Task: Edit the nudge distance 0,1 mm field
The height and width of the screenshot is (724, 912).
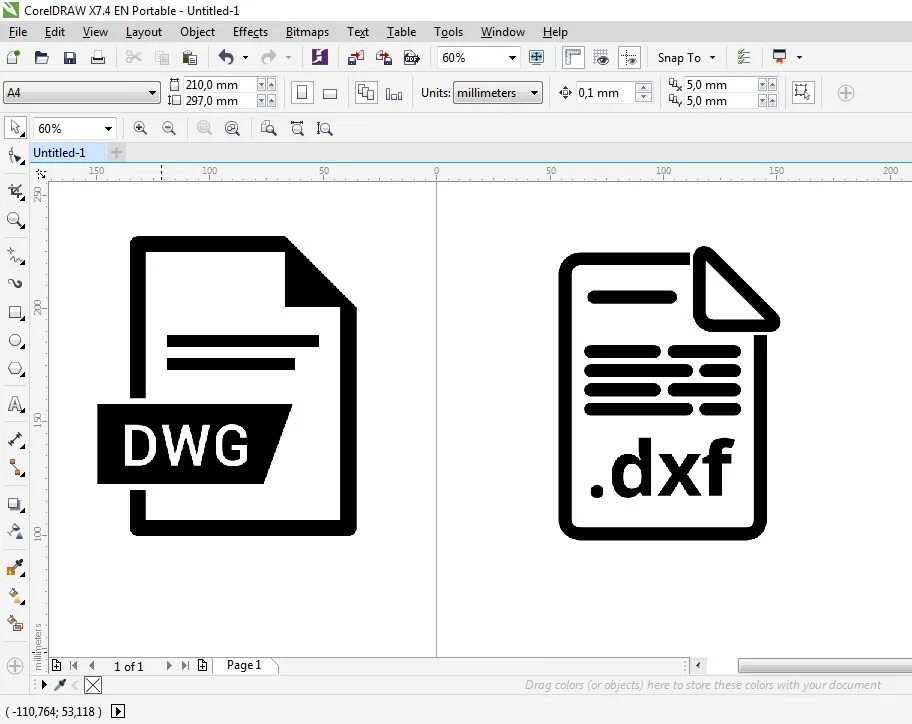Action: [605, 92]
